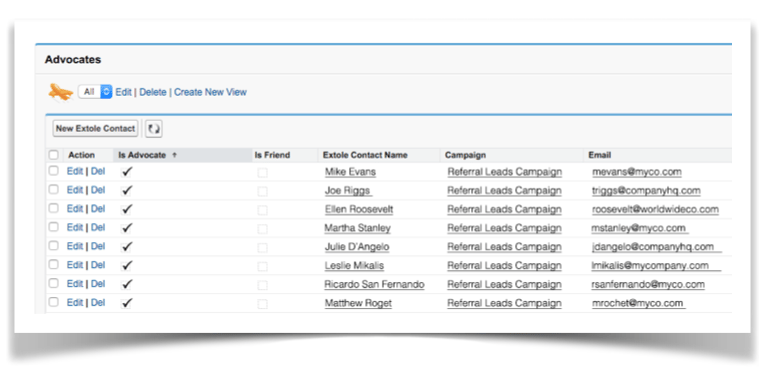Screen dimensions: 763x371
Task: Click the Action column header
Action: 81,155
